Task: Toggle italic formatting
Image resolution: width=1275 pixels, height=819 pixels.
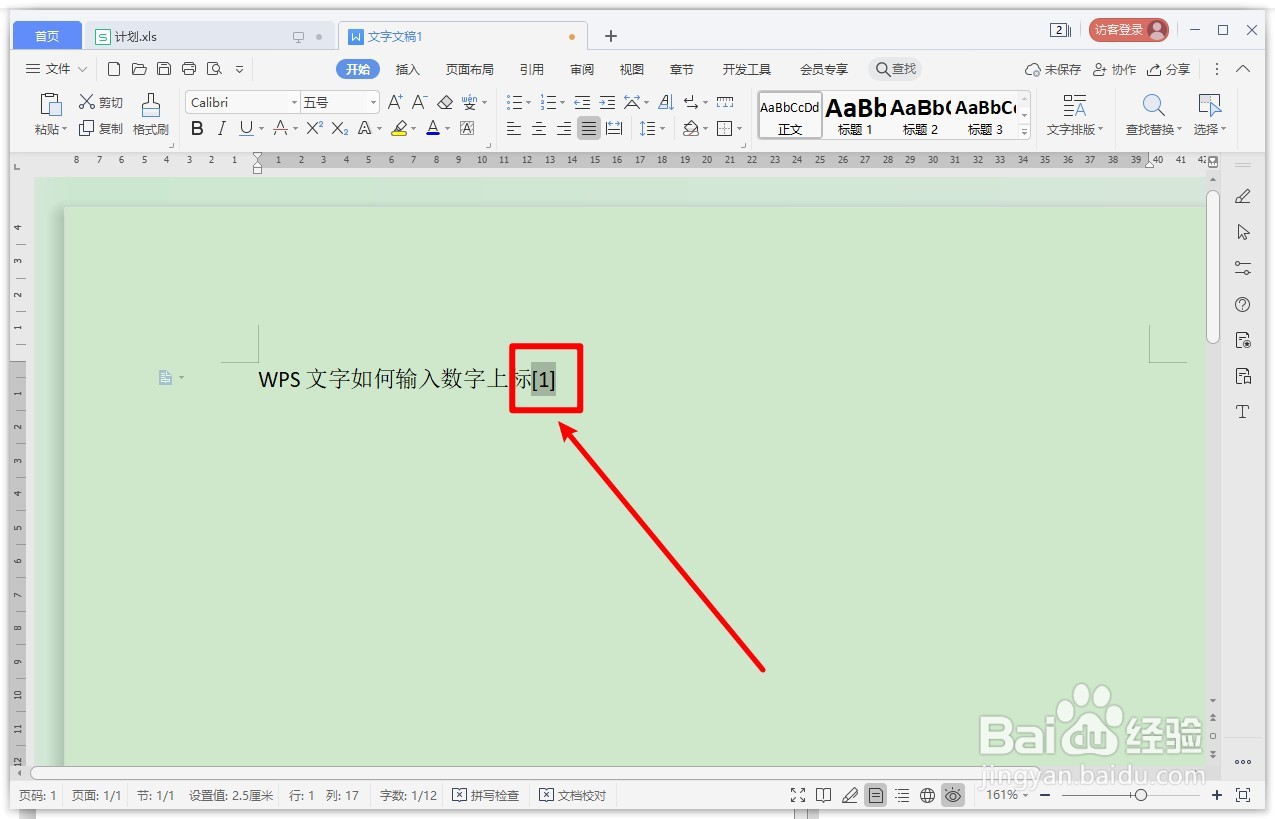Action: (x=222, y=128)
